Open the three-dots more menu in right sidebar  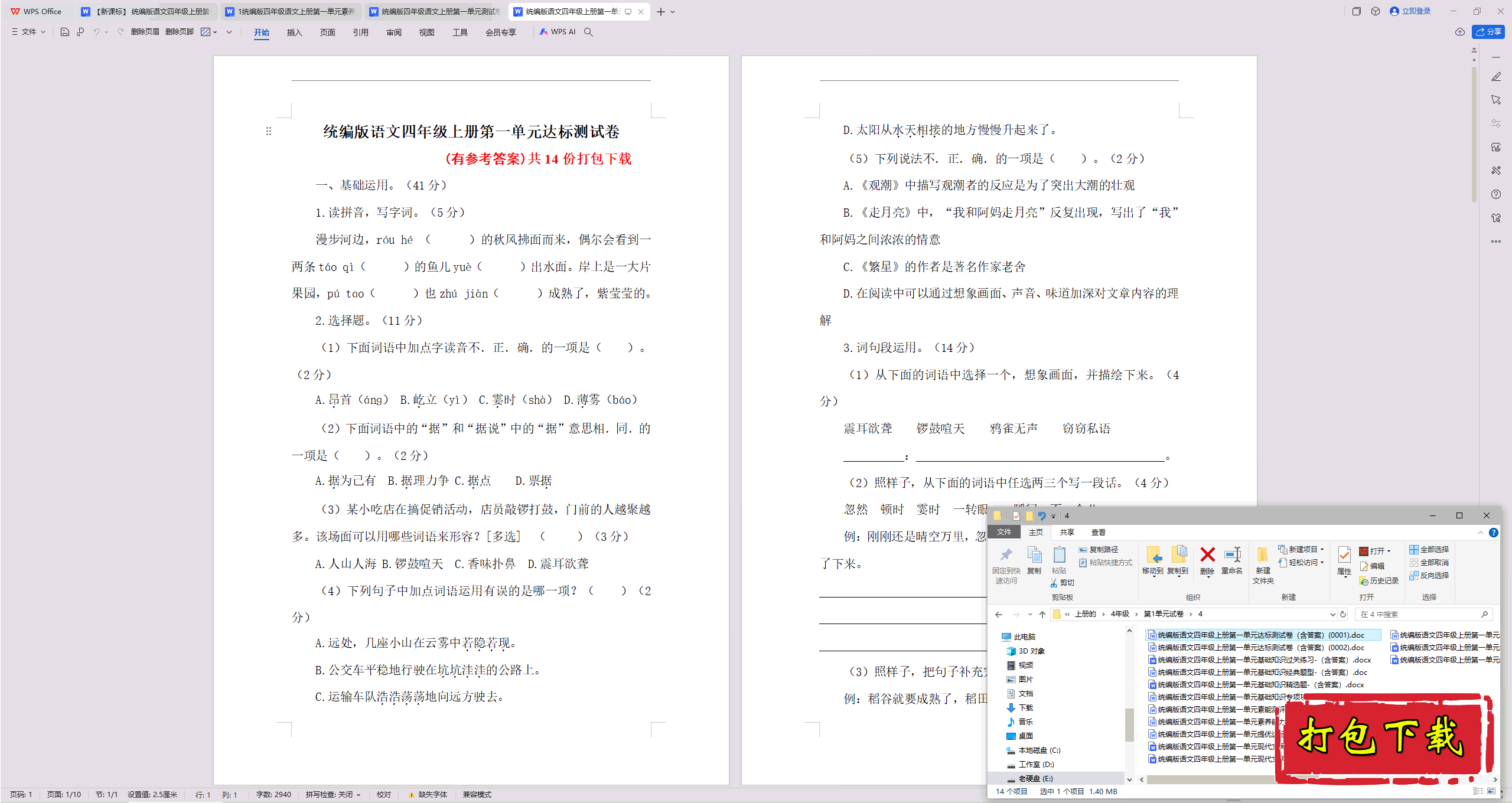(x=1496, y=241)
